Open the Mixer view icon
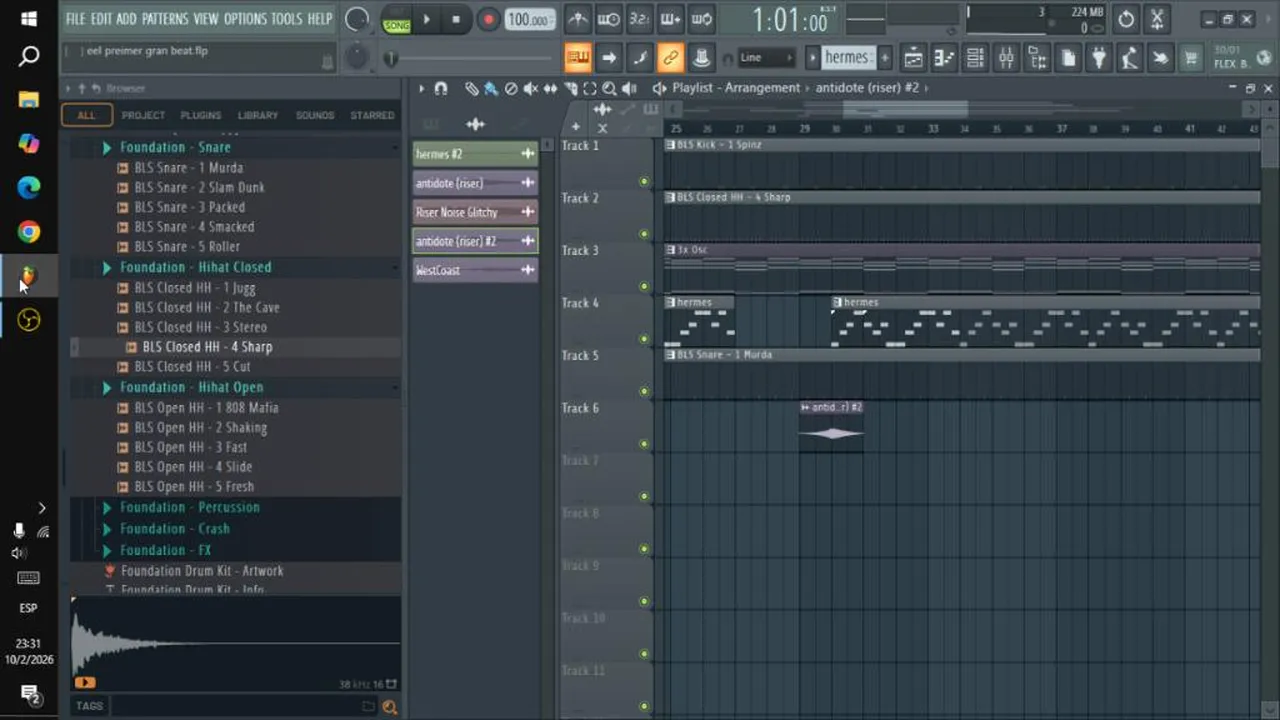 tap(1006, 58)
